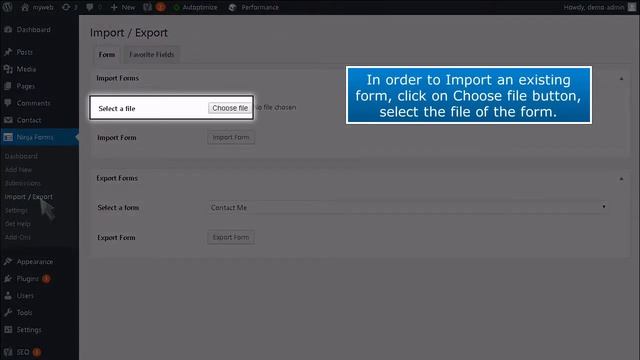This screenshot has height=360, width=640.
Task: Click the Users icon
Action: point(8,296)
